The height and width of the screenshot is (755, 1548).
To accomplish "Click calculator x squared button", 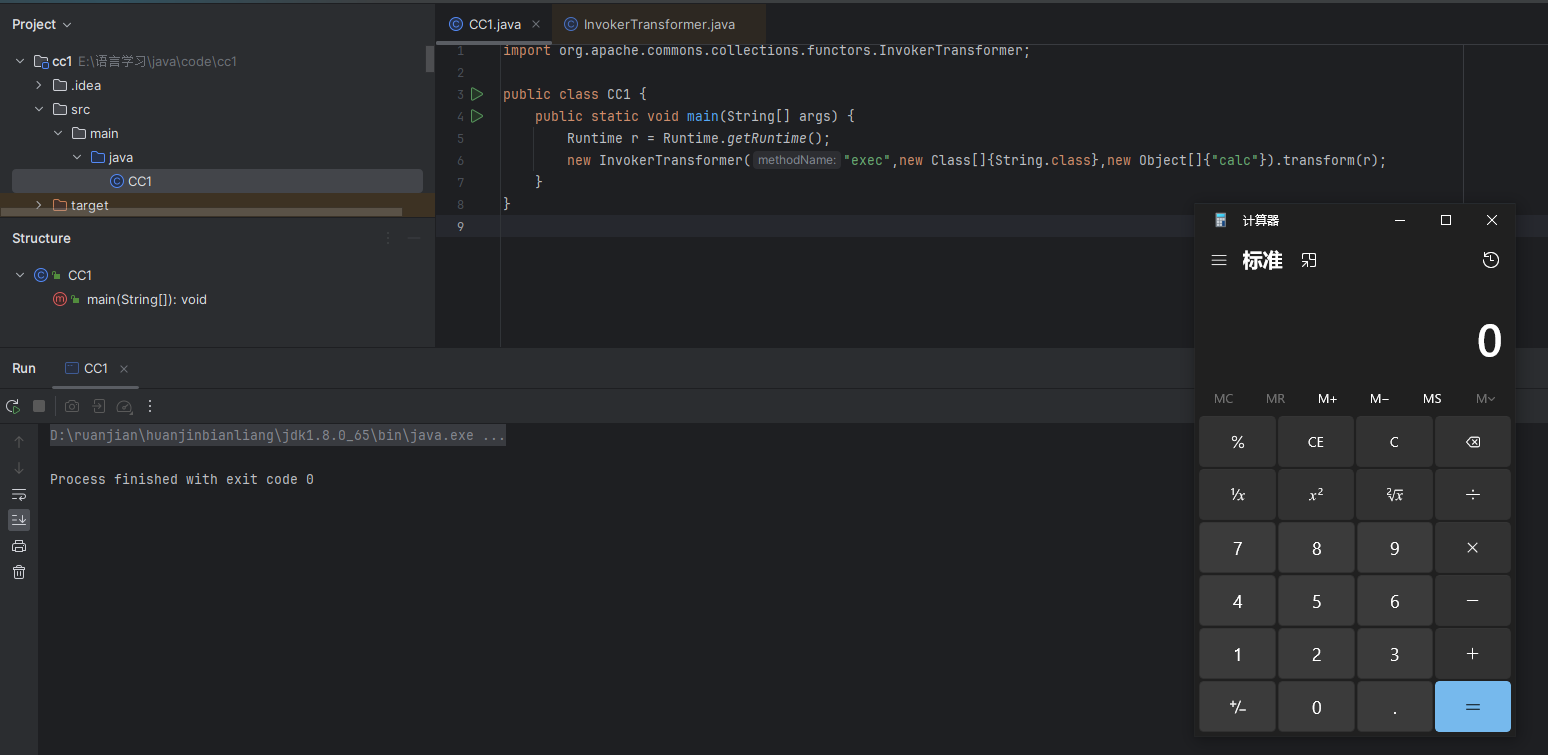I will tap(1316, 495).
